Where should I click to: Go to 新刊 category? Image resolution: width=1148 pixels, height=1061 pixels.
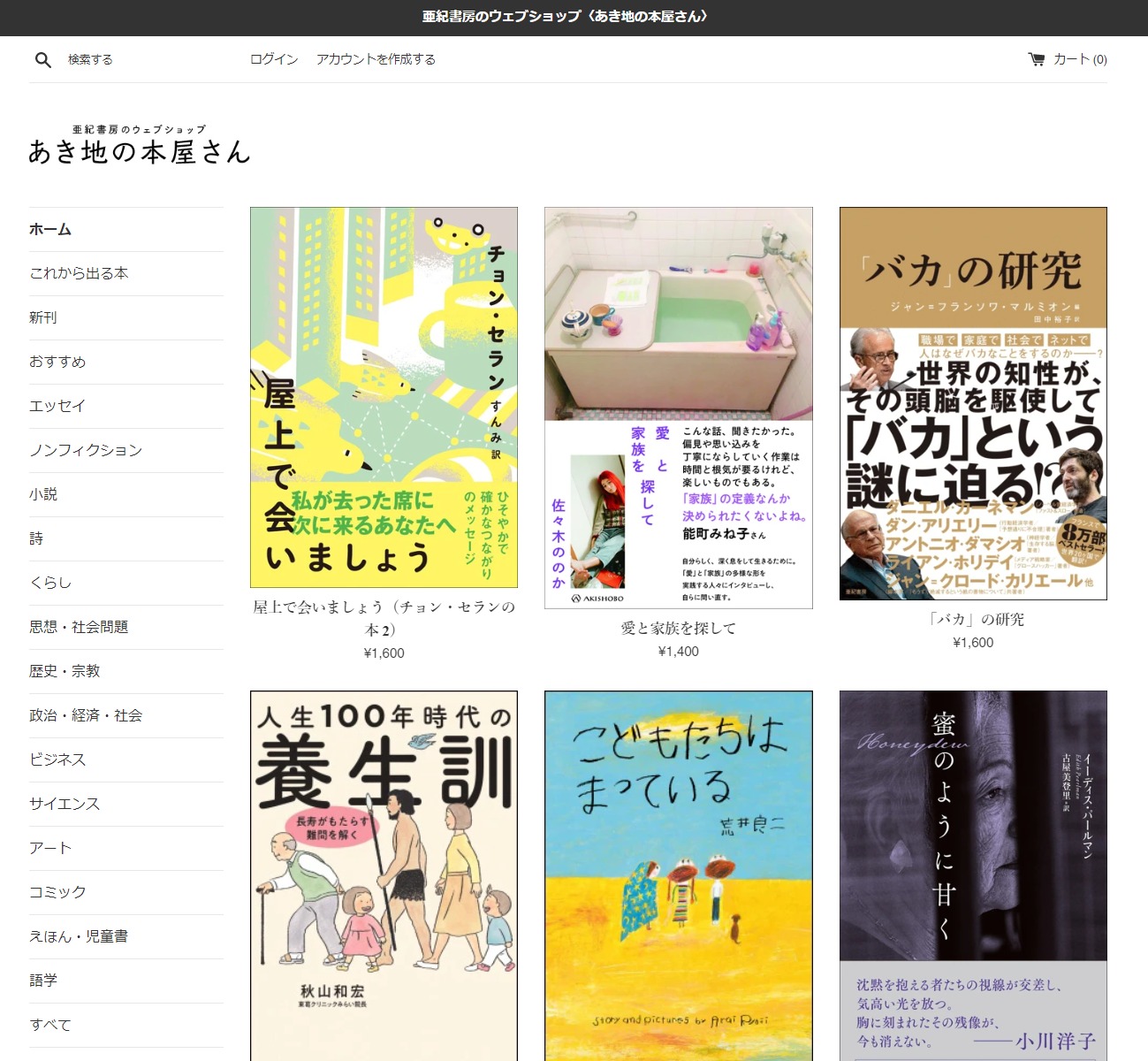[x=43, y=317]
